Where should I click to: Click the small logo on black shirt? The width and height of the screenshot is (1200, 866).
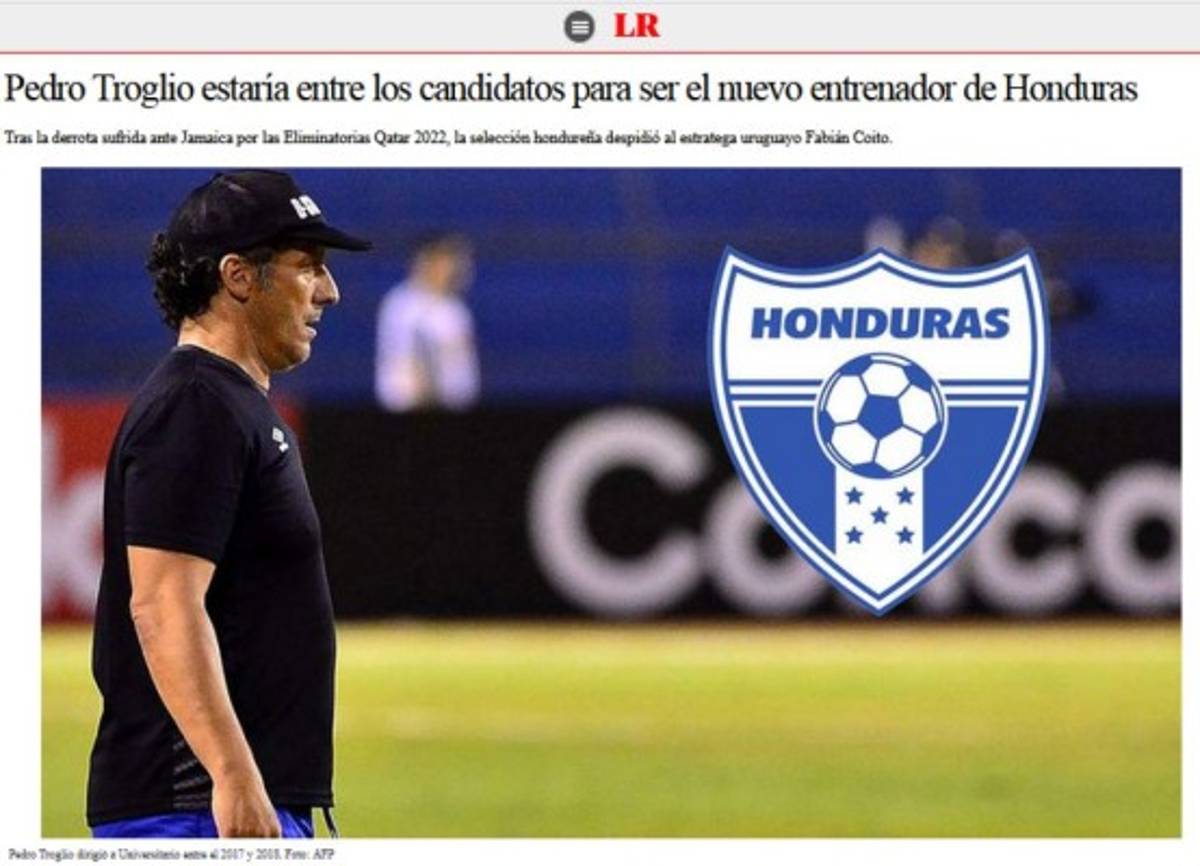pos(280,438)
